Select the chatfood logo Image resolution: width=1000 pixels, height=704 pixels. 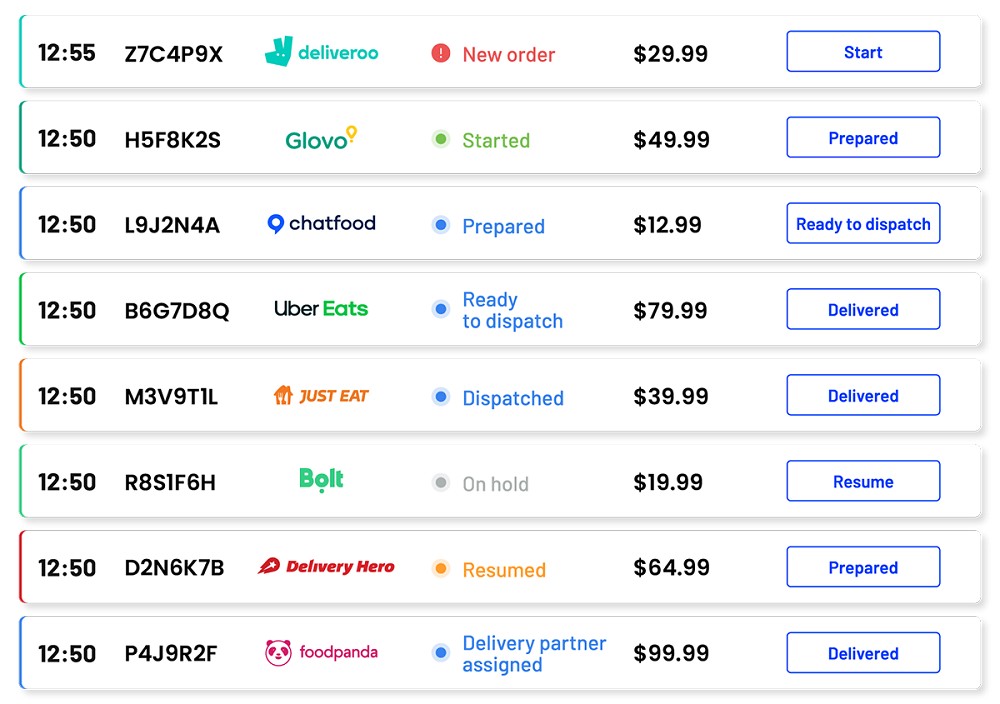[321, 224]
